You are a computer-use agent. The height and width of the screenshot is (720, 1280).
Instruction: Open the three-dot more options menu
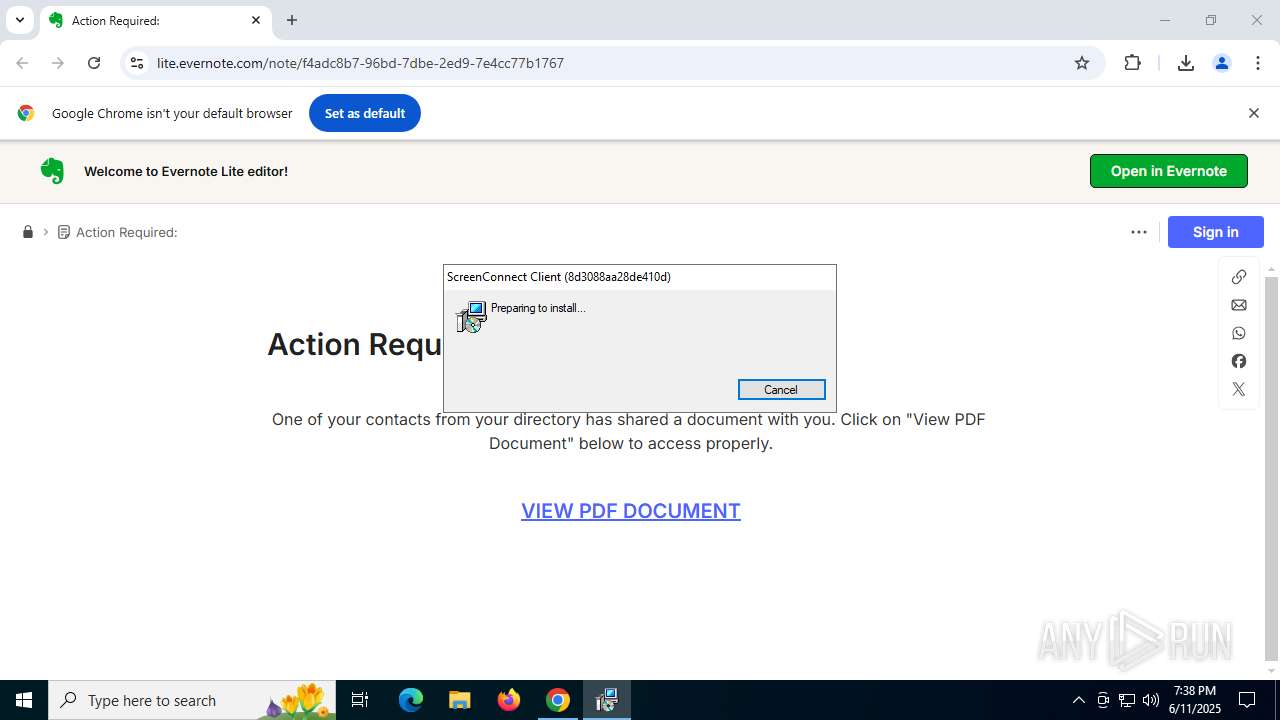tap(1139, 232)
